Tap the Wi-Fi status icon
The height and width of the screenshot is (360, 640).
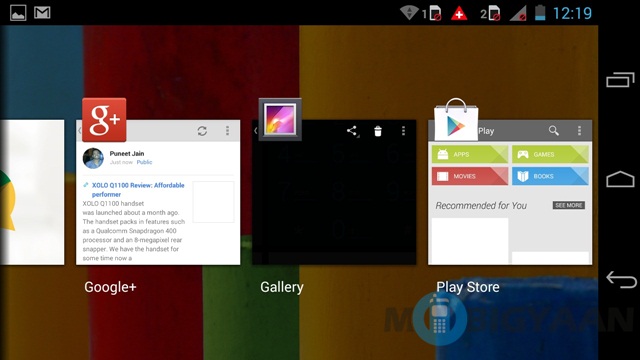[x=409, y=13]
